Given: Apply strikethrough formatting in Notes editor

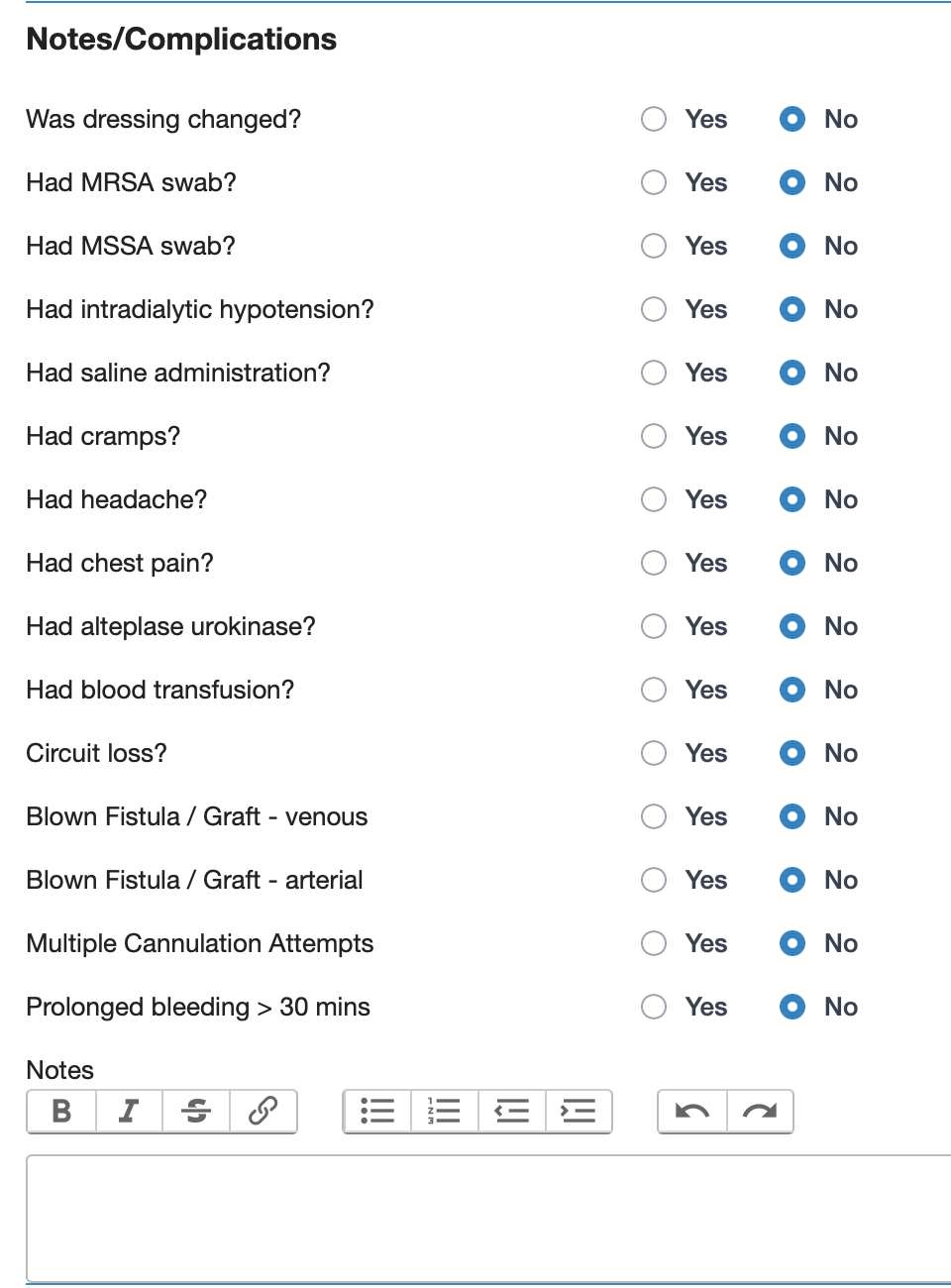Looking at the screenshot, I should 195,1112.
